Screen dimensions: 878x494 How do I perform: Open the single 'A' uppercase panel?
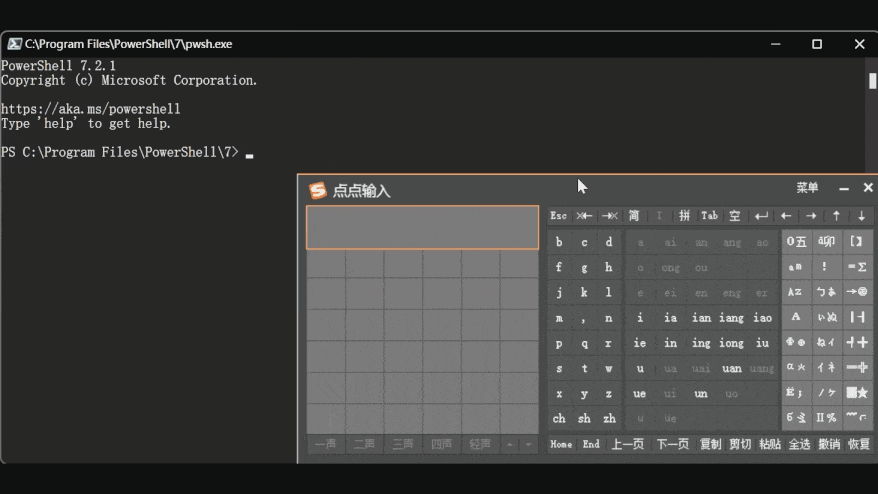[x=796, y=317]
